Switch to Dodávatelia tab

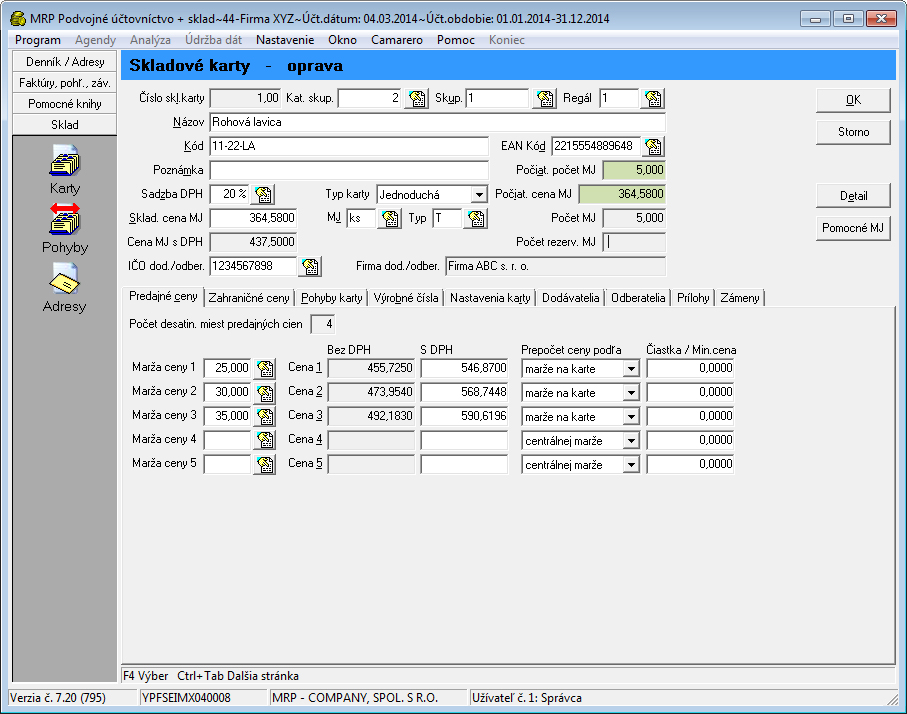(x=570, y=298)
